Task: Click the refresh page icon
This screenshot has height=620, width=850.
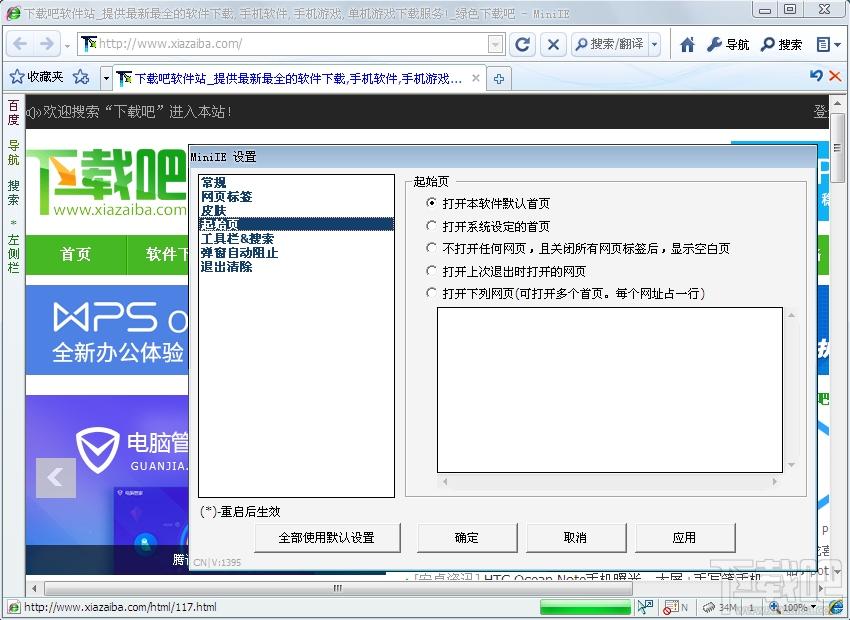Action: tap(521, 44)
